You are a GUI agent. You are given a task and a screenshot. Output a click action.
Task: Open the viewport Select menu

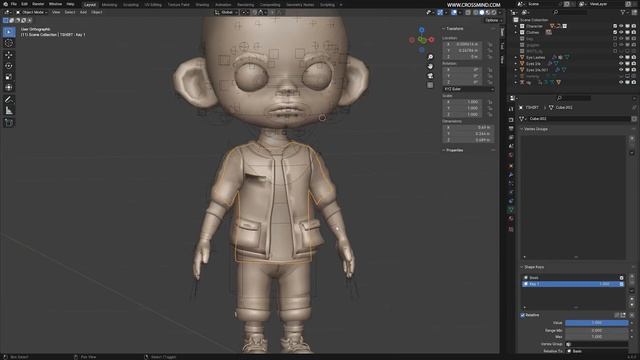click(70, 12)
